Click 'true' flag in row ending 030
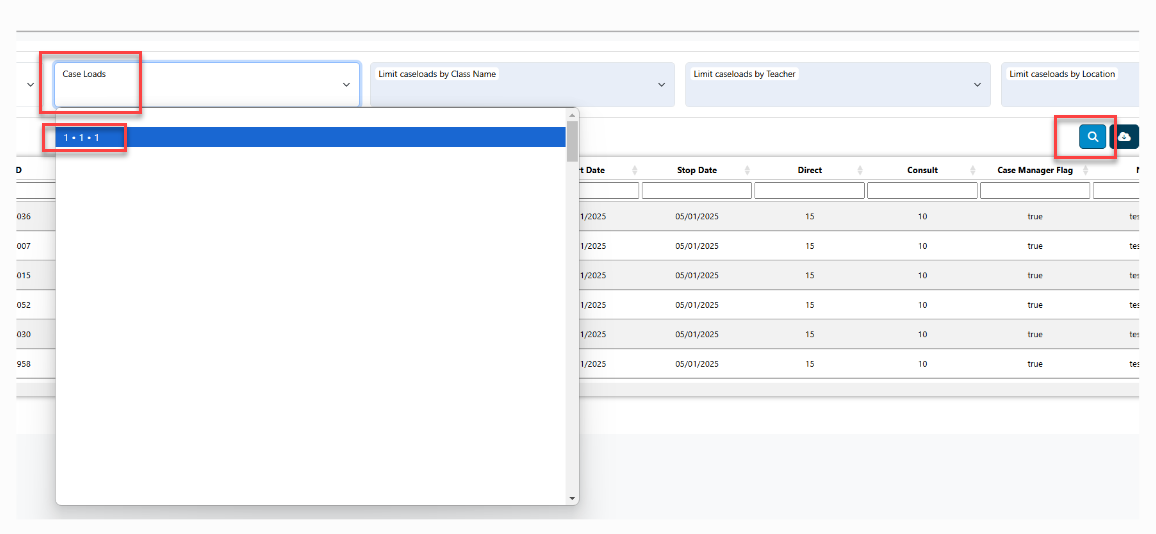Screen dimensions: 1156x534 click(x=1035, y=334)
